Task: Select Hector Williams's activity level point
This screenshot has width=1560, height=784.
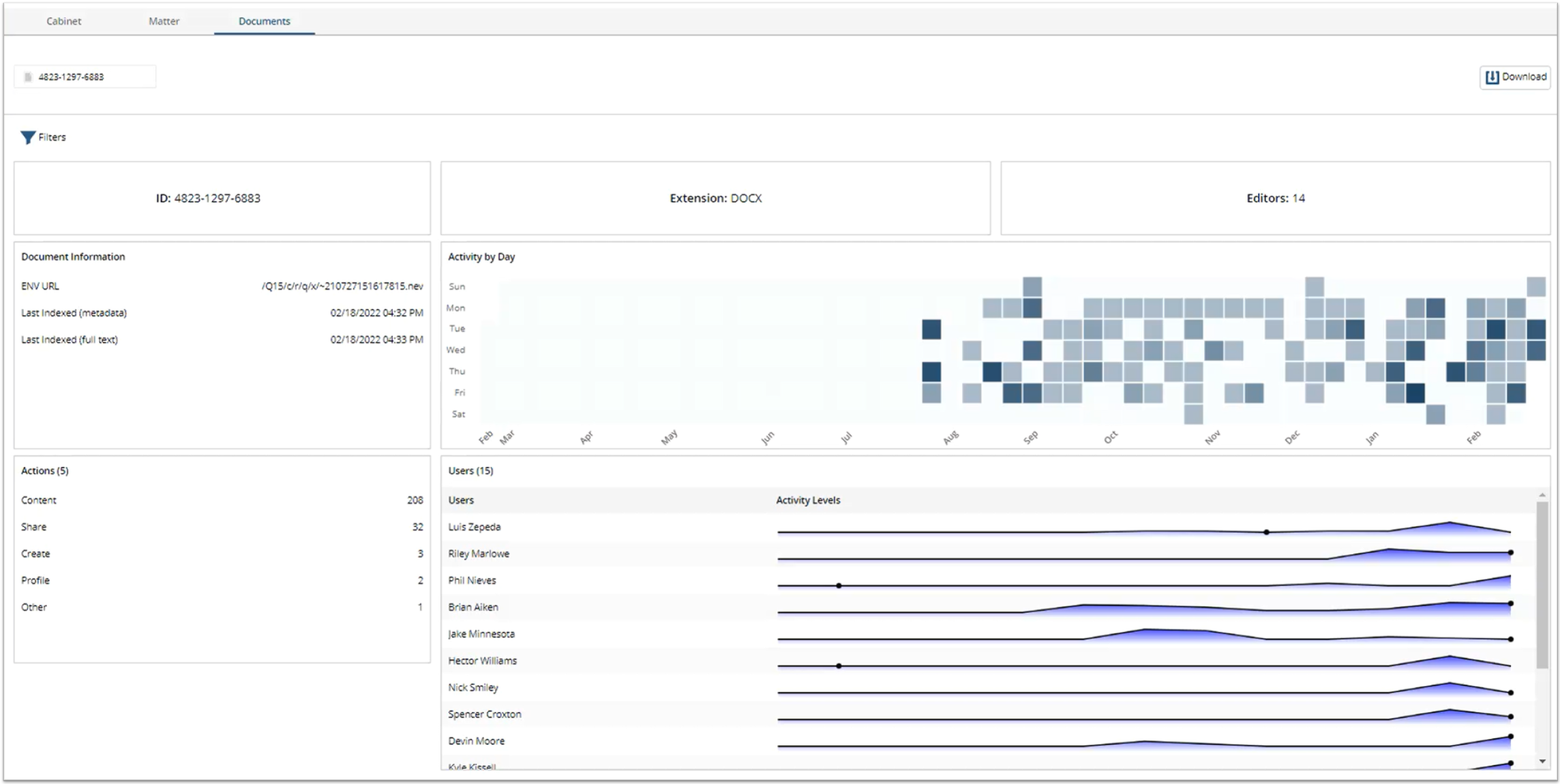Action: 838,665
